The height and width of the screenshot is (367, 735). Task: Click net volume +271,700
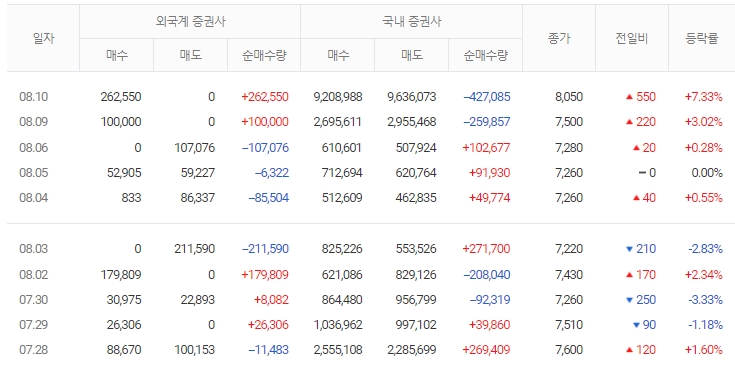(x=486, y=249)
